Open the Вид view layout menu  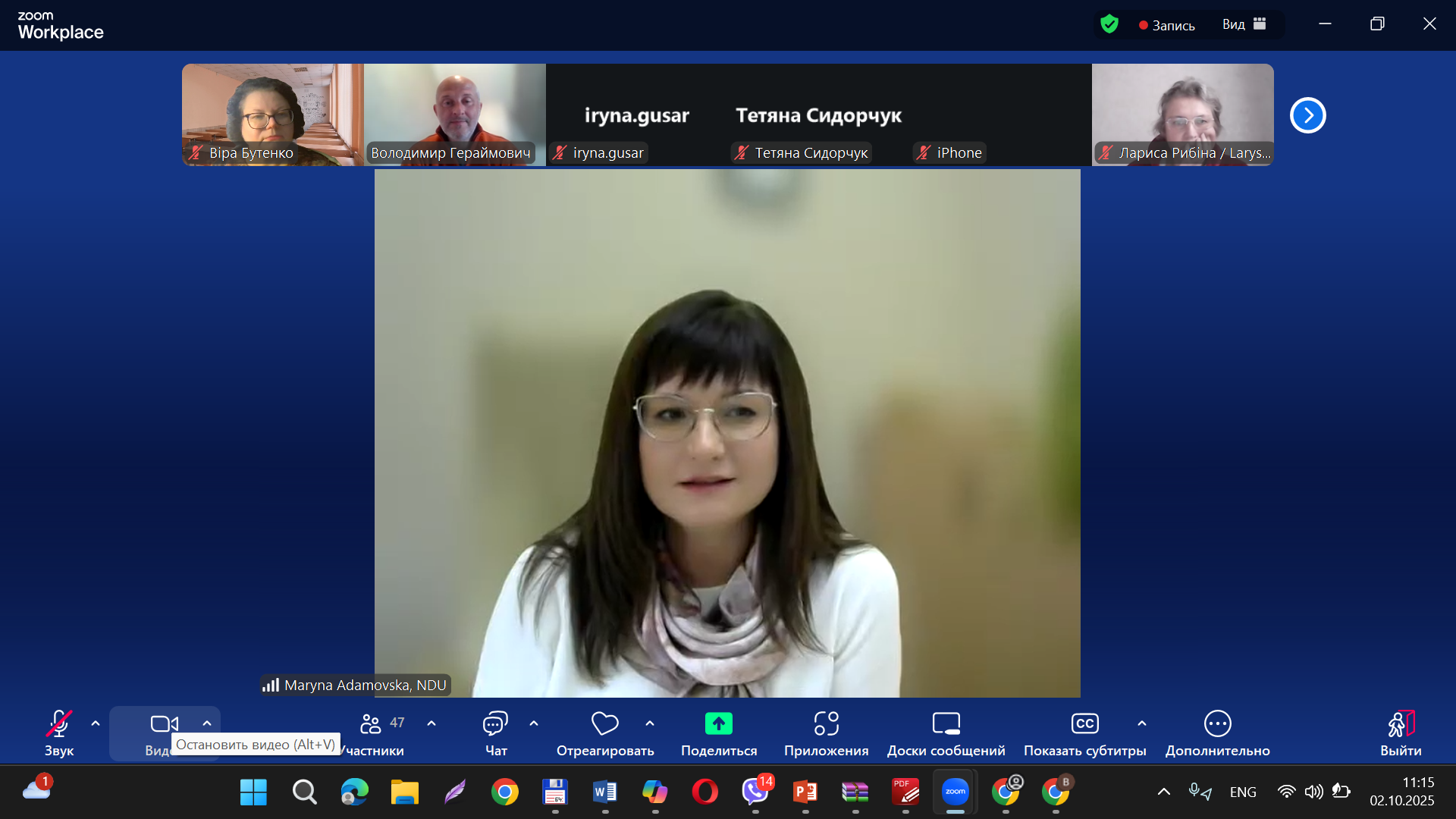click(x=1244, y=24)
